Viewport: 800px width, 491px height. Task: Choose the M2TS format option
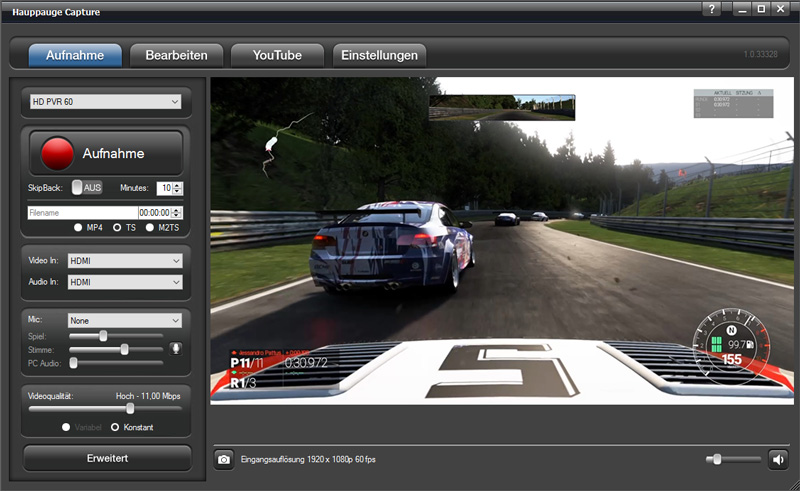(x=150, y=228)
